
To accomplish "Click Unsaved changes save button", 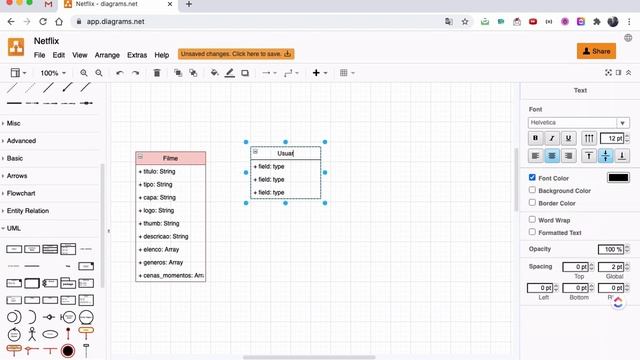I will coord(236,54).
